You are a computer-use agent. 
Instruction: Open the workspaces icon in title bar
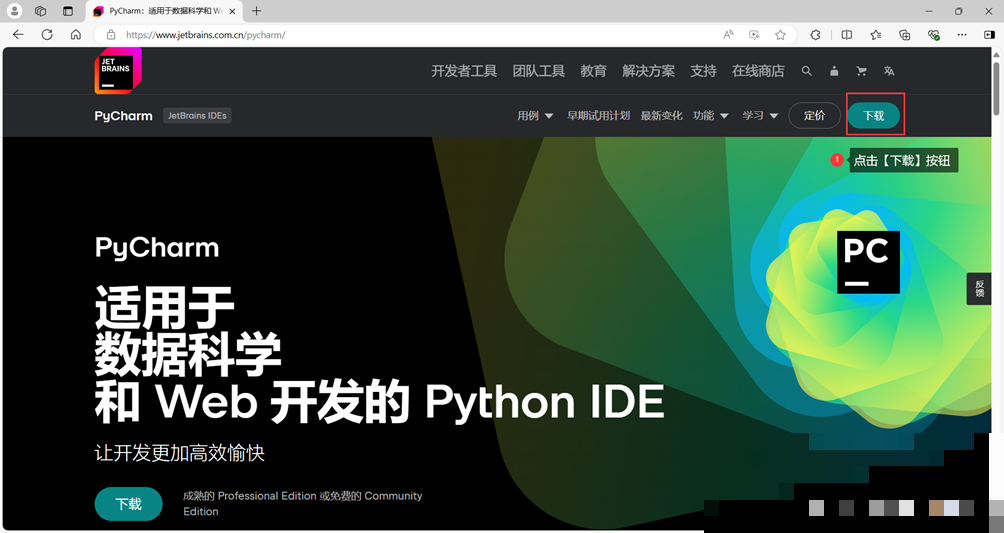[x=40, y=11]
